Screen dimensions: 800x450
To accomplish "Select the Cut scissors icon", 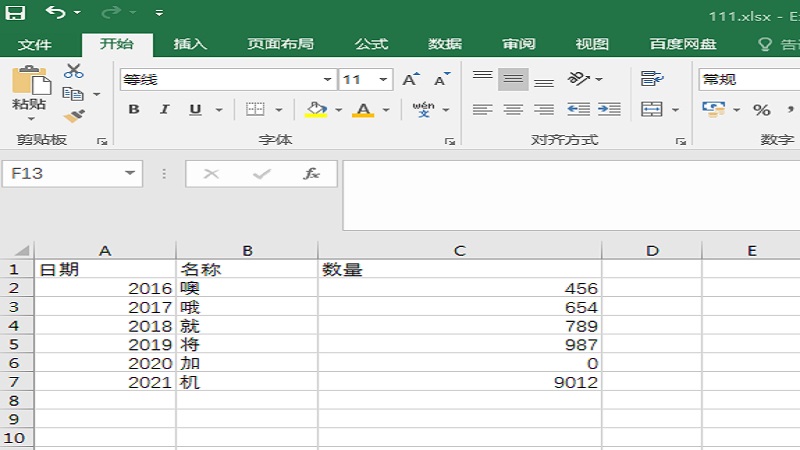I will click(x=74, y=71).
